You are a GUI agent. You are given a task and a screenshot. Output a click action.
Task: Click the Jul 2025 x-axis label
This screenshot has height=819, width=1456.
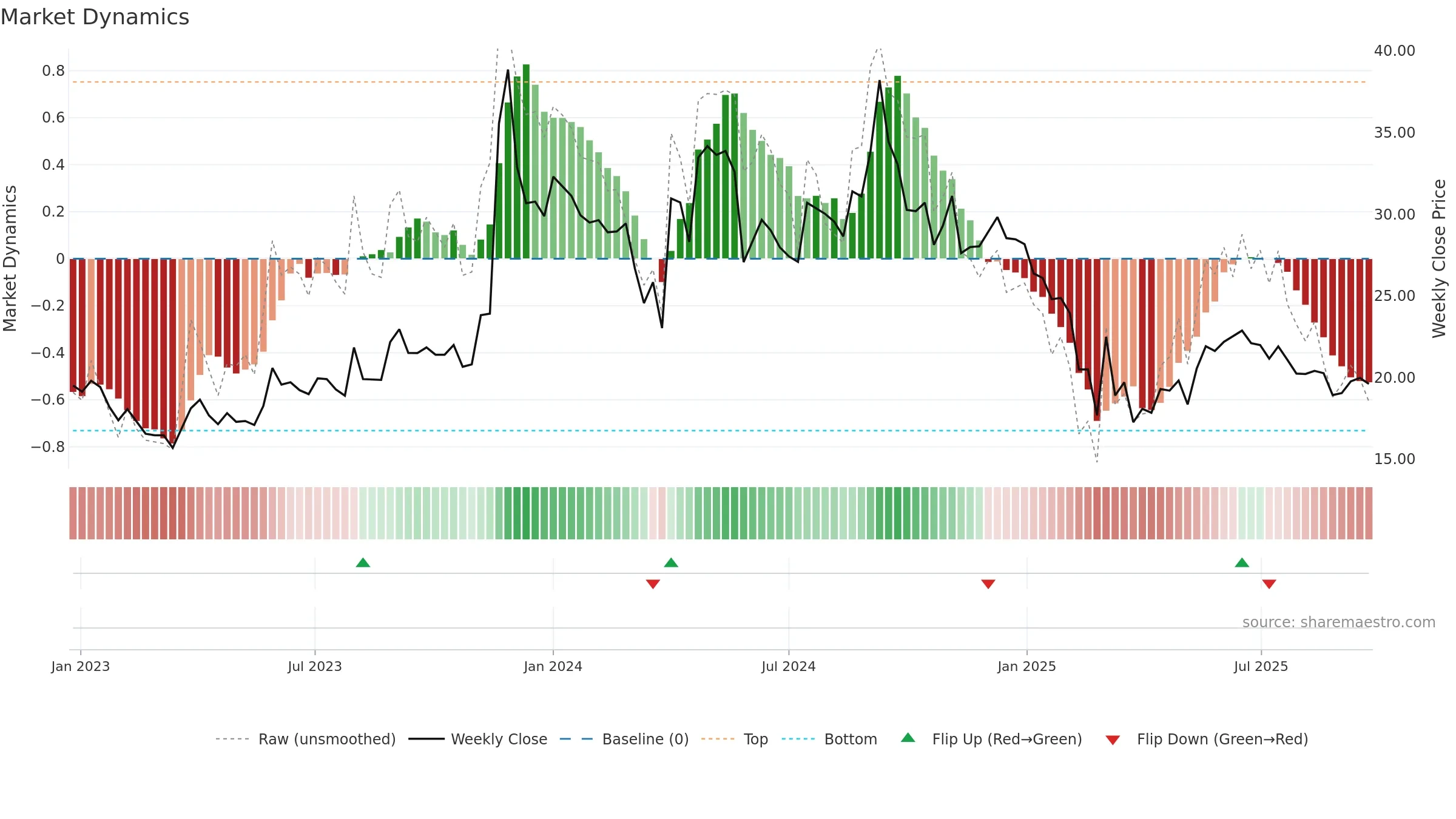coord(1261,666)
